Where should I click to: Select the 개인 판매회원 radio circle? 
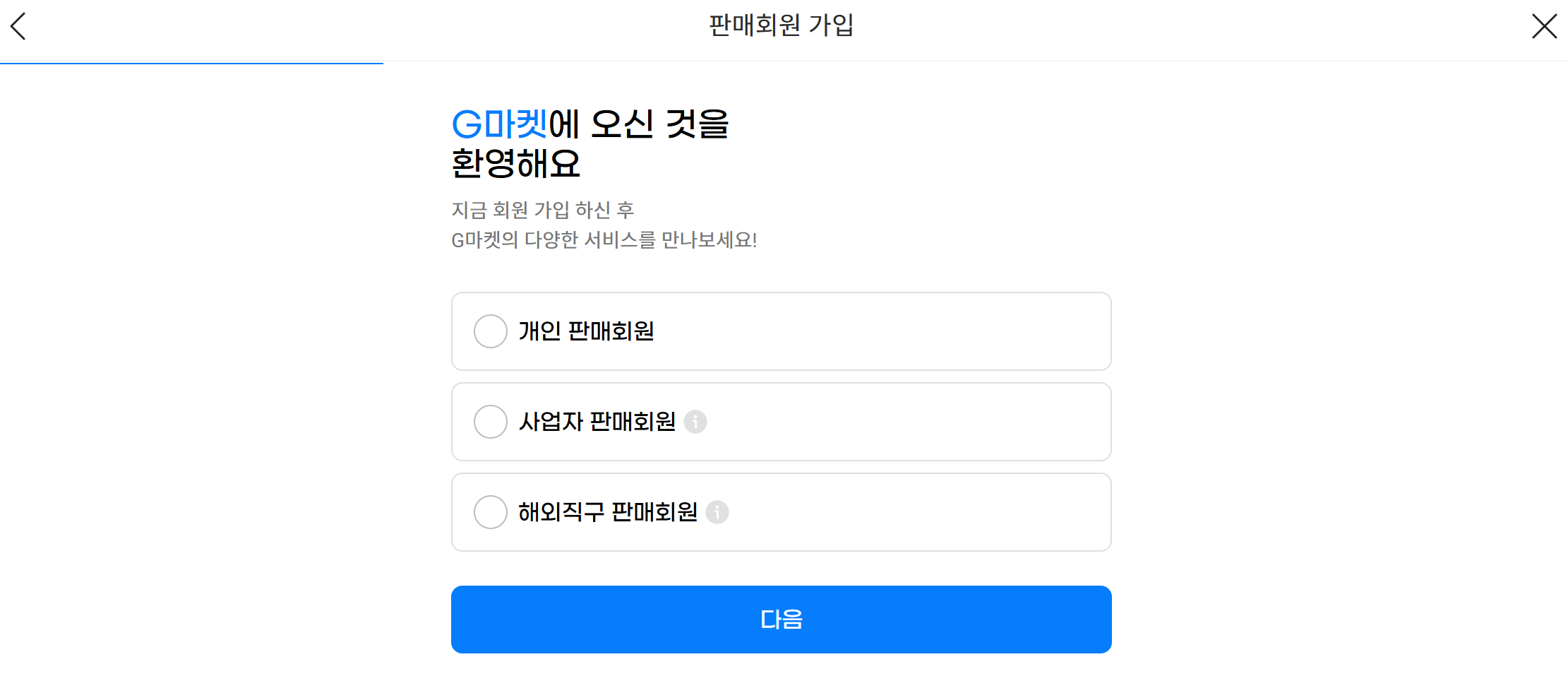tap(491, 331)
